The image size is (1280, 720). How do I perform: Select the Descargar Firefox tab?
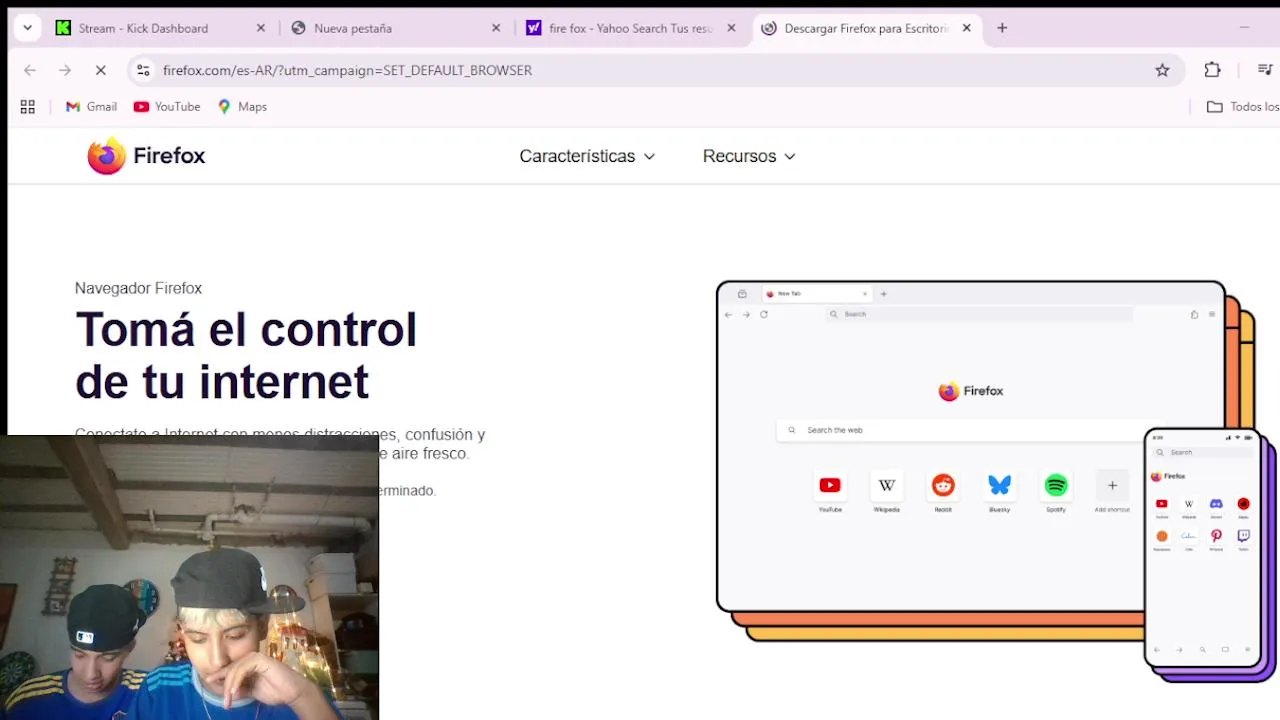pyautogui.click(x=866, y=28)
